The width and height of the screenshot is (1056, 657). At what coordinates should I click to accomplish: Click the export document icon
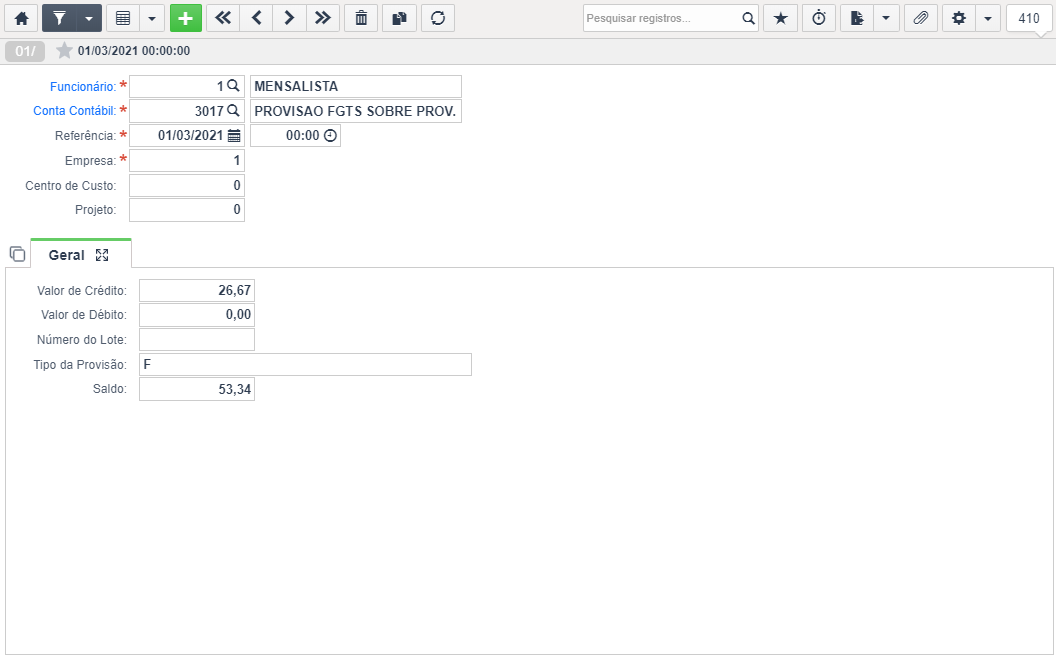857,18
